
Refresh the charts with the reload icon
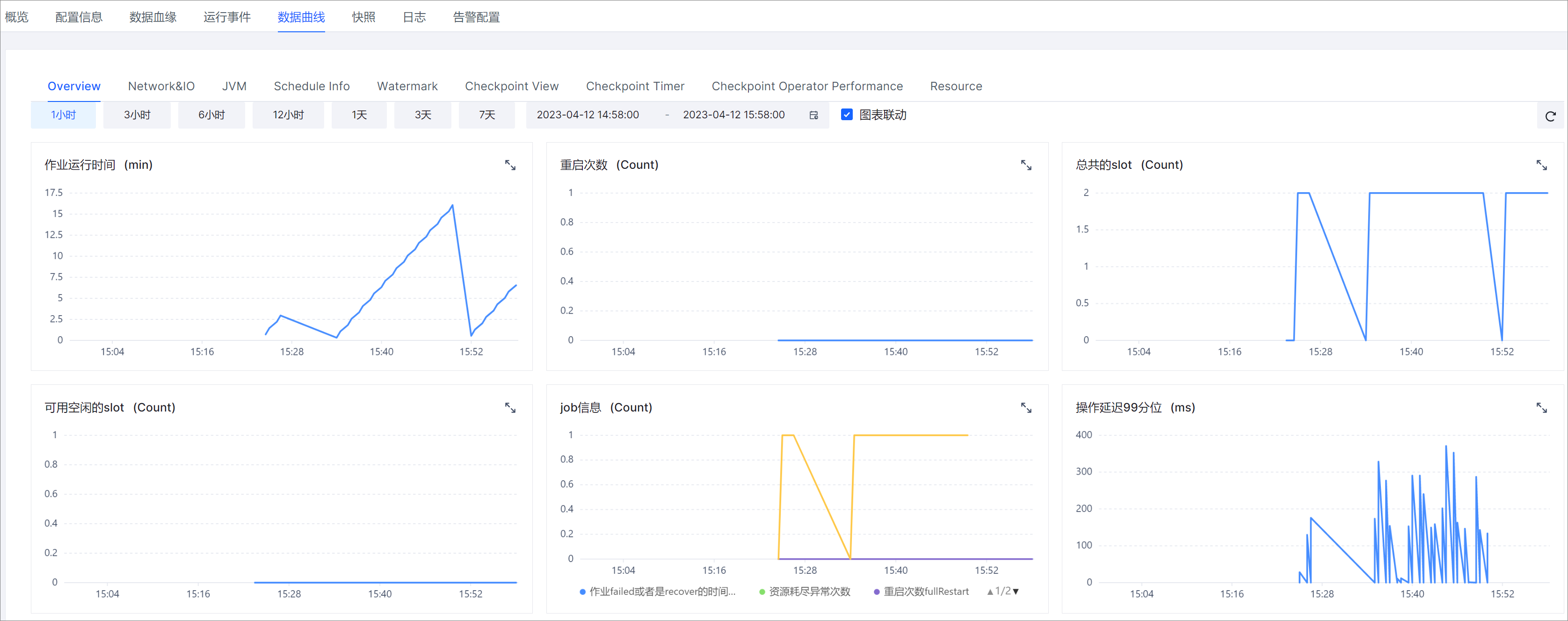point(1550,116)
